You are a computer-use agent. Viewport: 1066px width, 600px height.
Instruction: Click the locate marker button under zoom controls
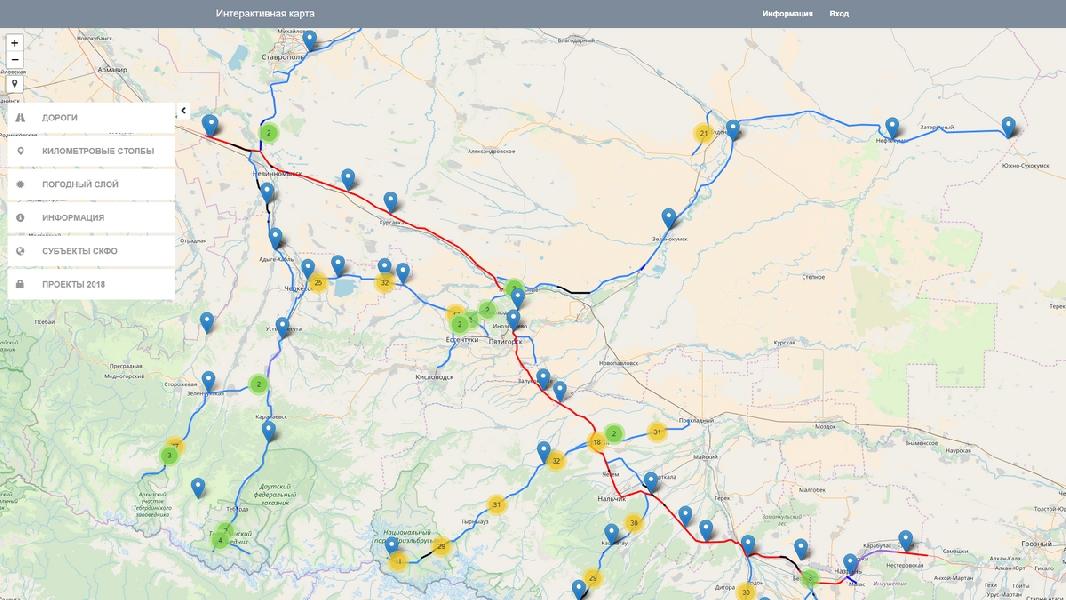(x=14, y=84)
